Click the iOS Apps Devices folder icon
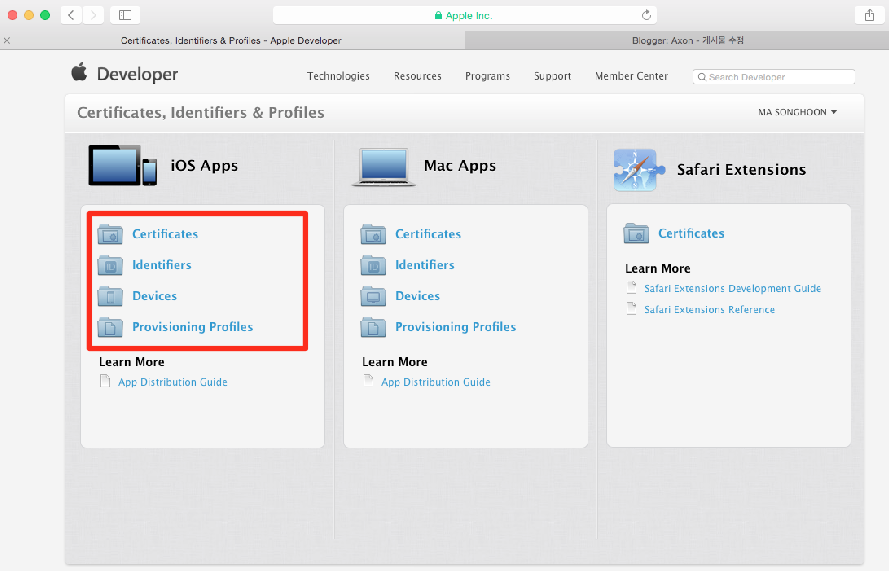 [x=110, y=296]
